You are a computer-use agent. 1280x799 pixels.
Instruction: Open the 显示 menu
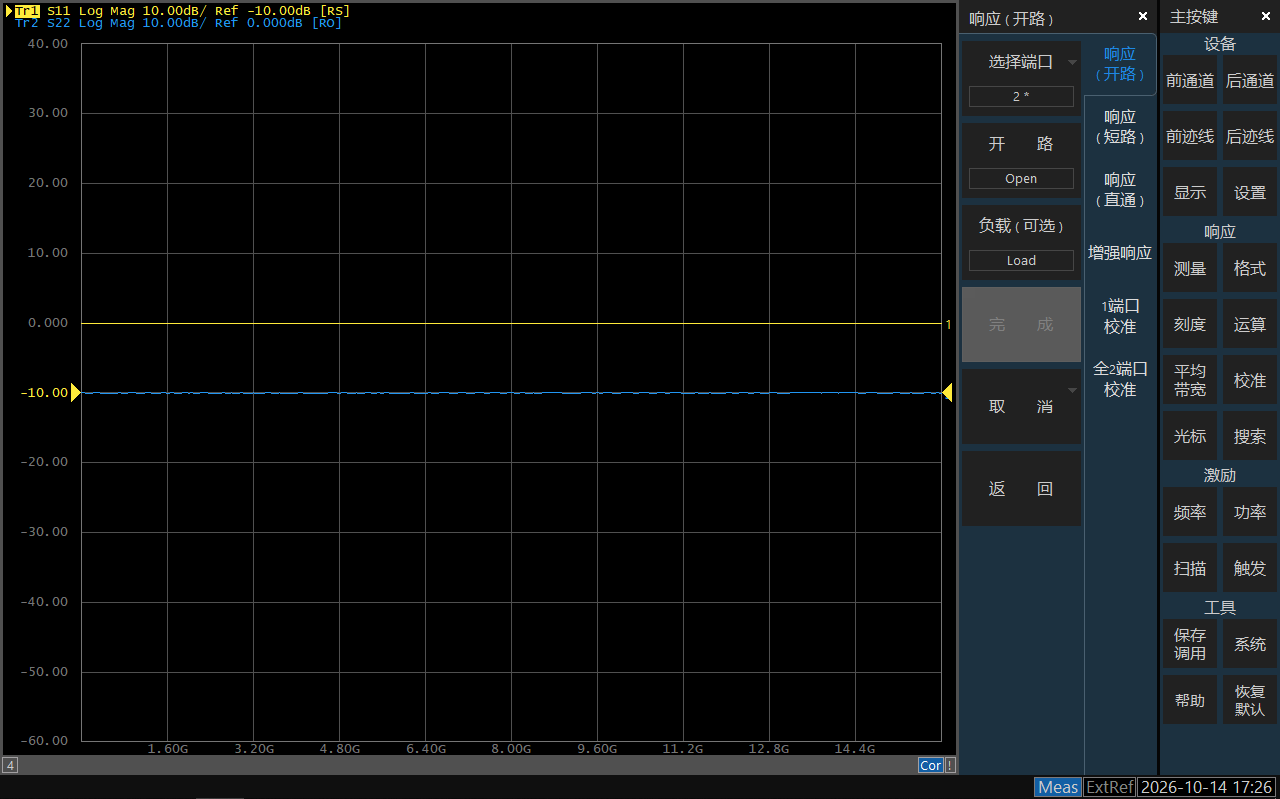[1190, 193]
